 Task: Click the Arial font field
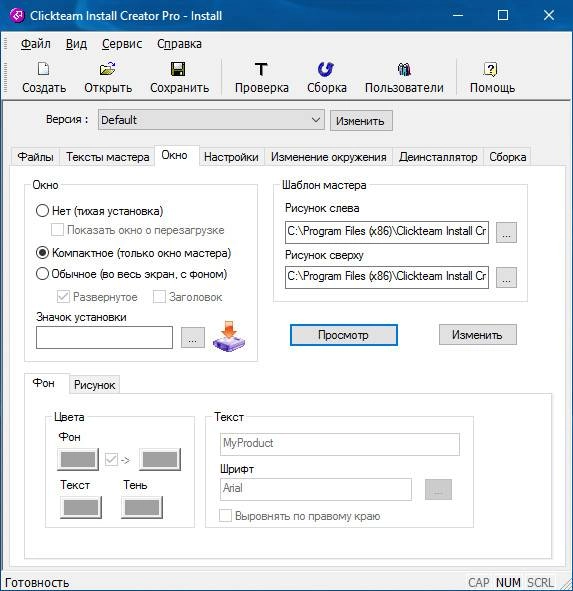tap(316, 489)
